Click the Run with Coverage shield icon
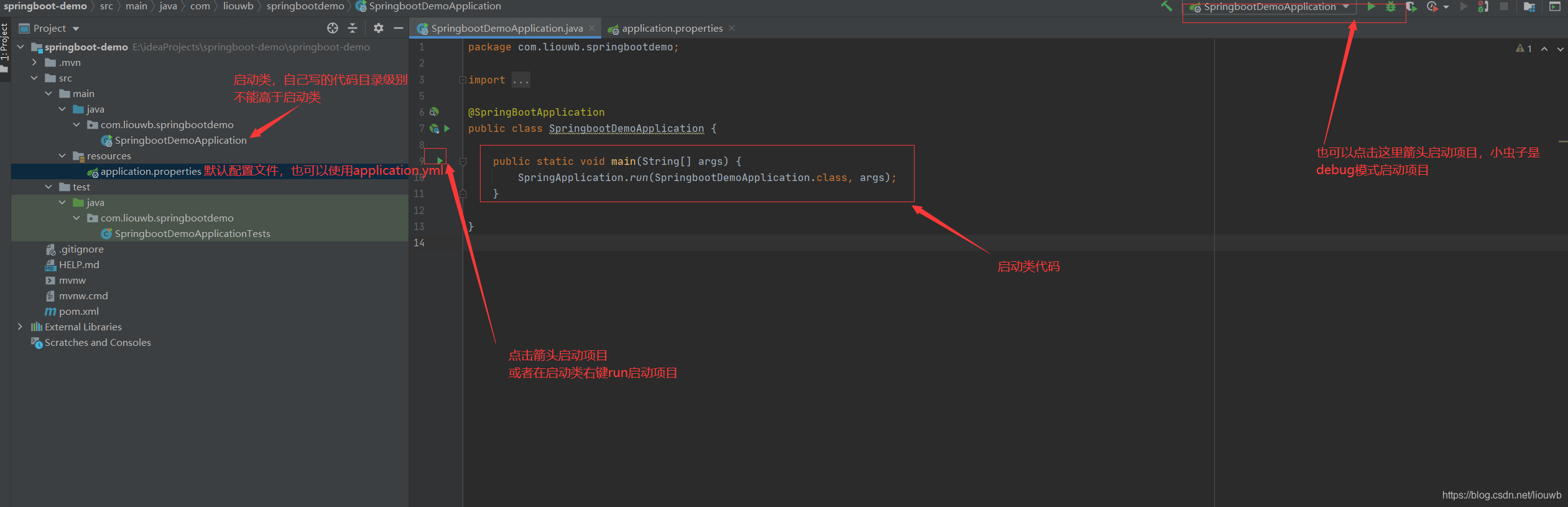 pyautogui.click(x=1411, y=7)
